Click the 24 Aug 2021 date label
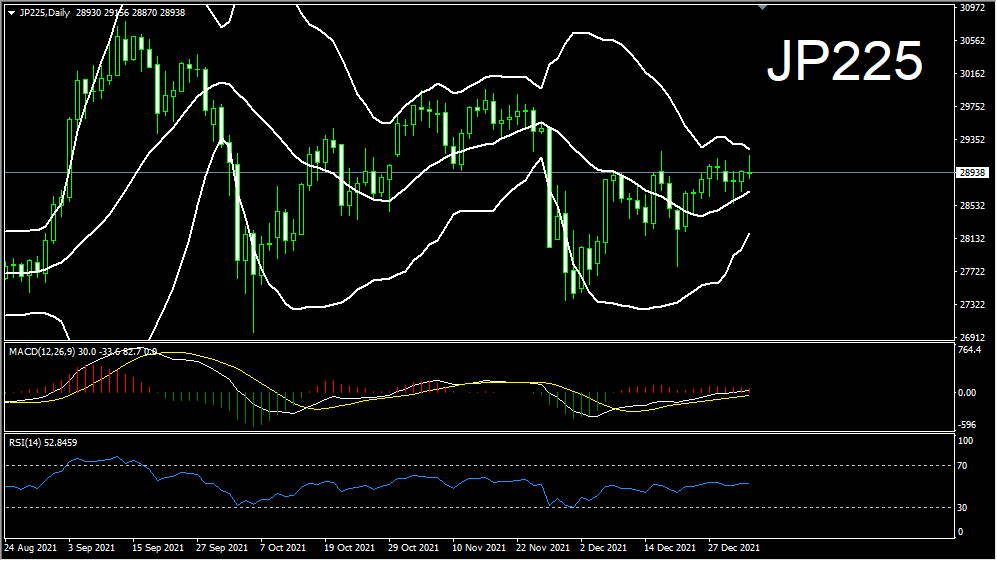997x561 pixels. [x=31, y=548]
